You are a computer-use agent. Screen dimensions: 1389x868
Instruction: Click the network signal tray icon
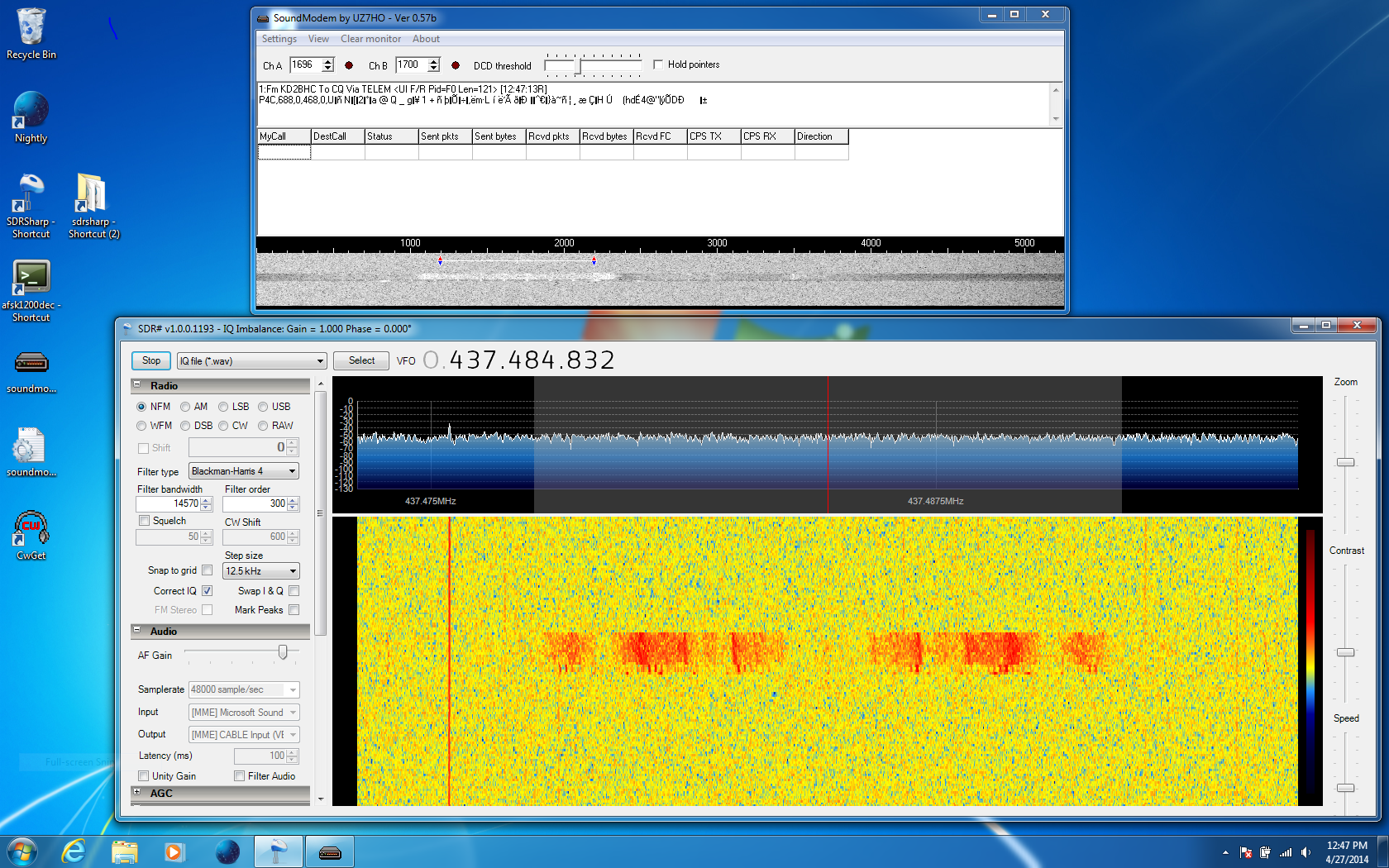click(x=1286, y=852)
